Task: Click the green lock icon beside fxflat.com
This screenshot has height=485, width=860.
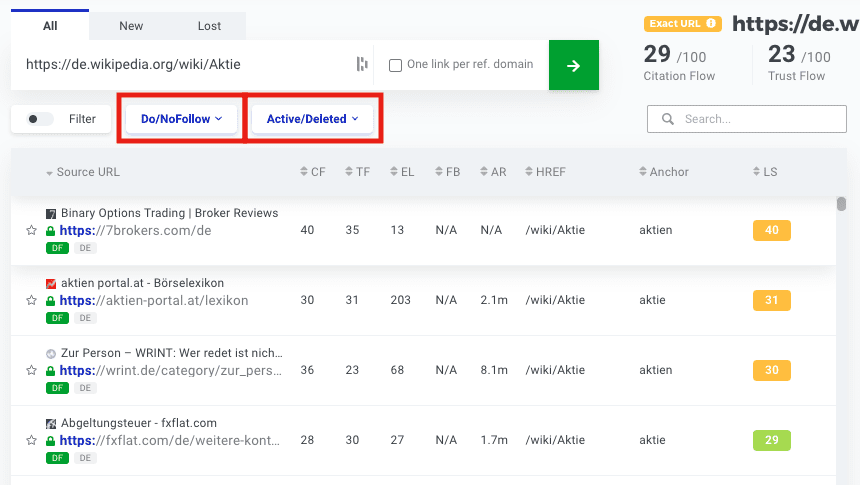Action: (x=50, y=441)
